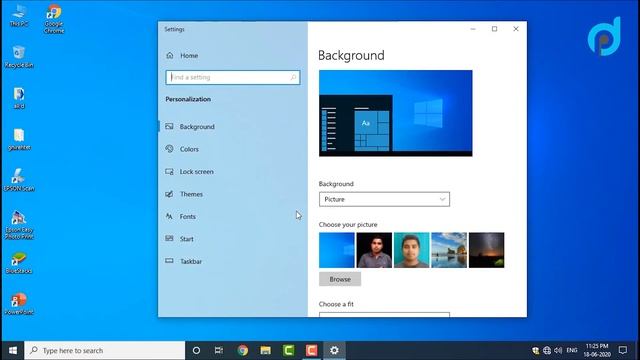Click the magnifier icon in settings search
640x360 pixels.
(293, 77)
